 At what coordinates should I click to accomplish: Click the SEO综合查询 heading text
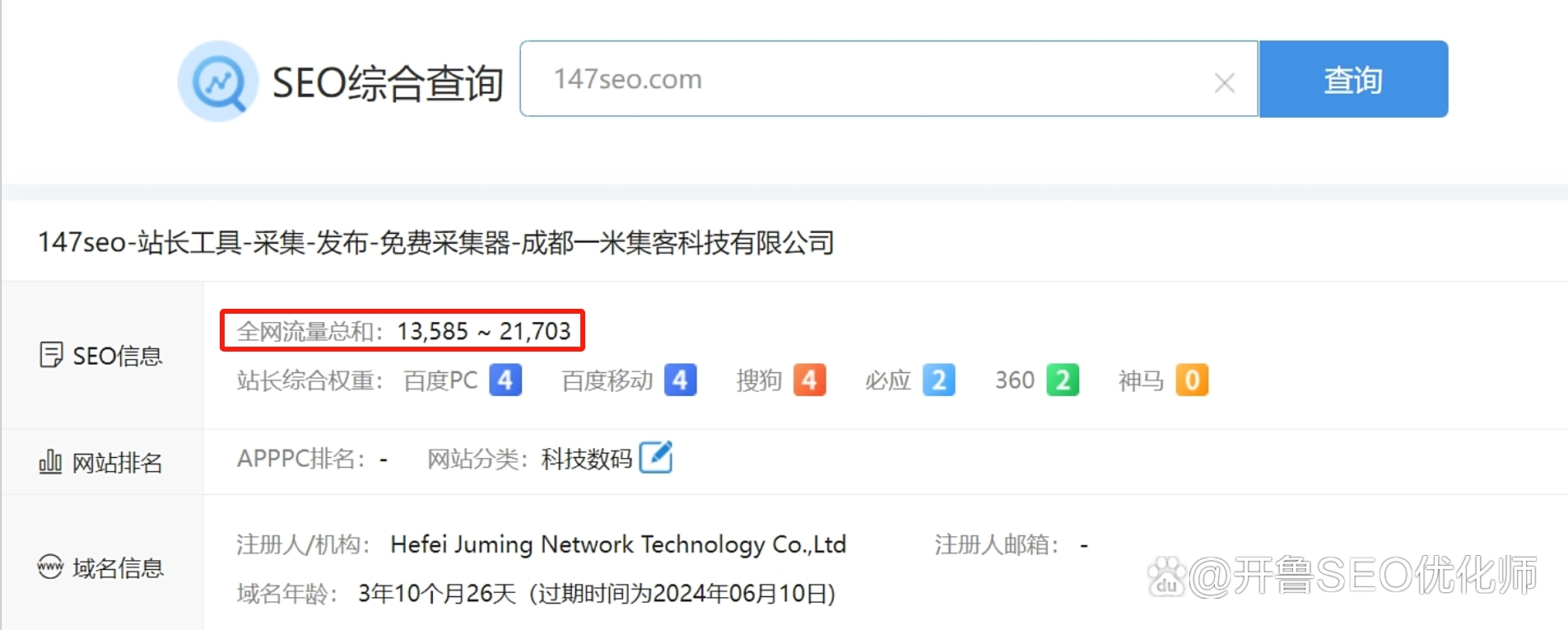tap(388, 82)
